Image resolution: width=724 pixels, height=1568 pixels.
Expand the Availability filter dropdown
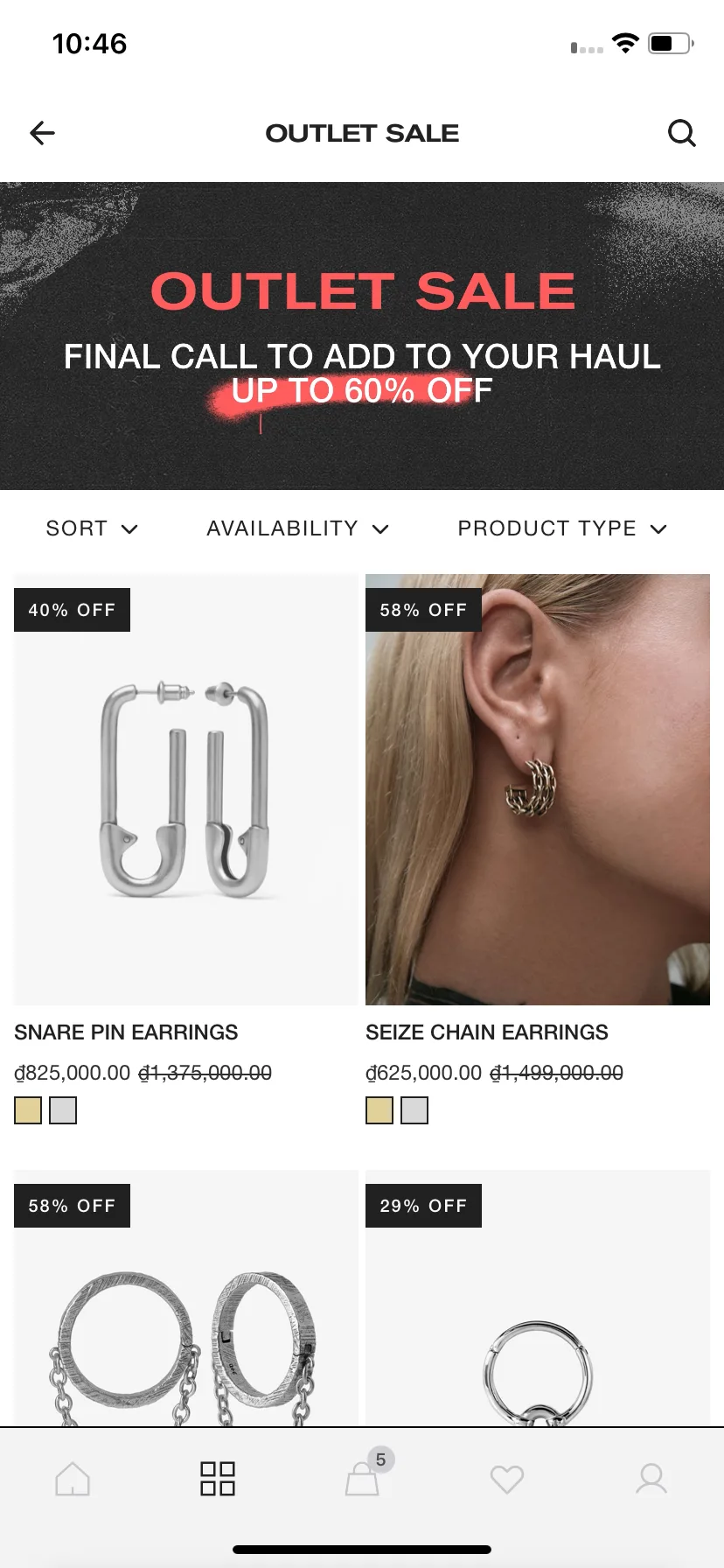tap(297, 528)
